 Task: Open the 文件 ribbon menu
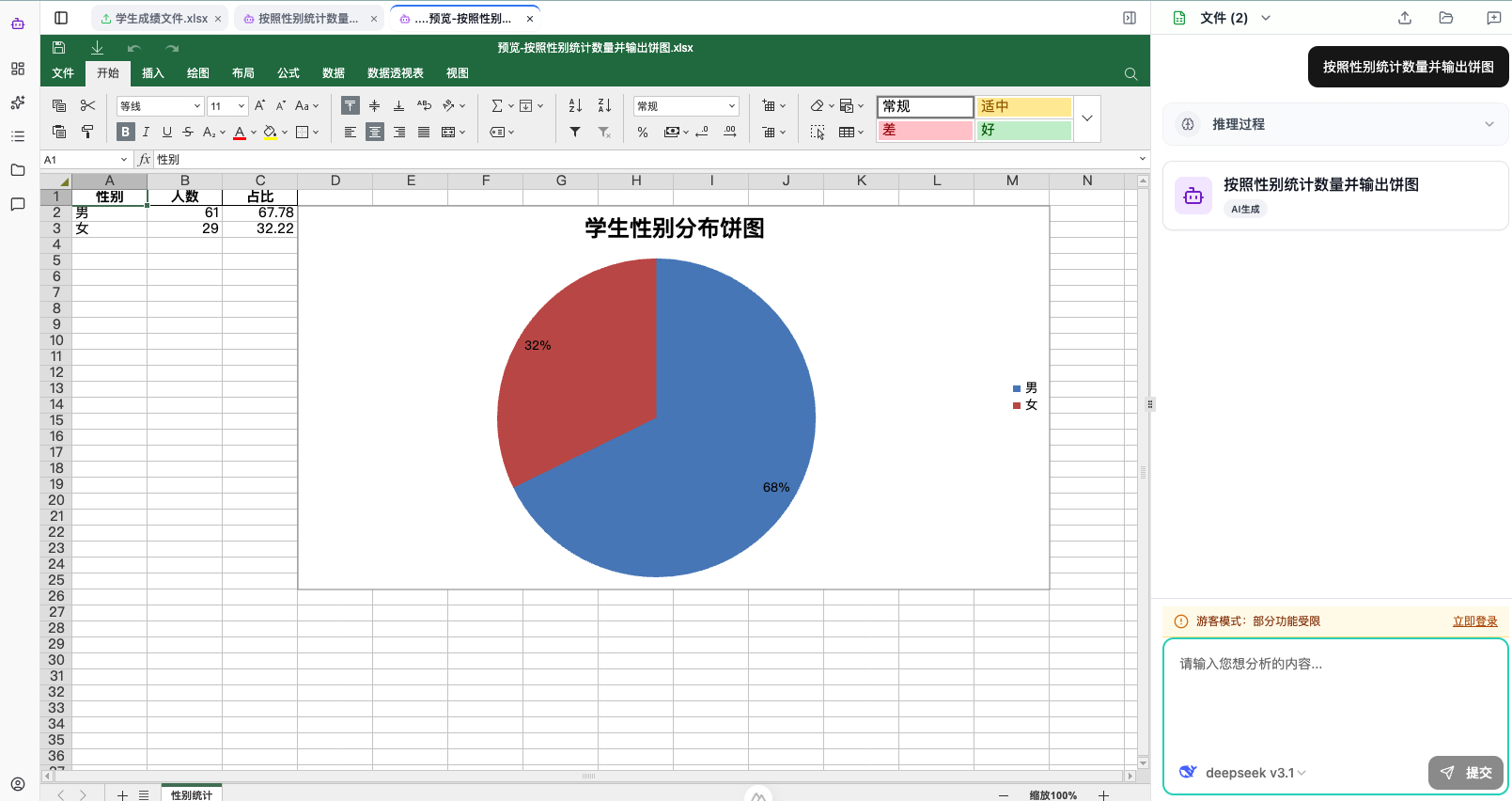63,73
